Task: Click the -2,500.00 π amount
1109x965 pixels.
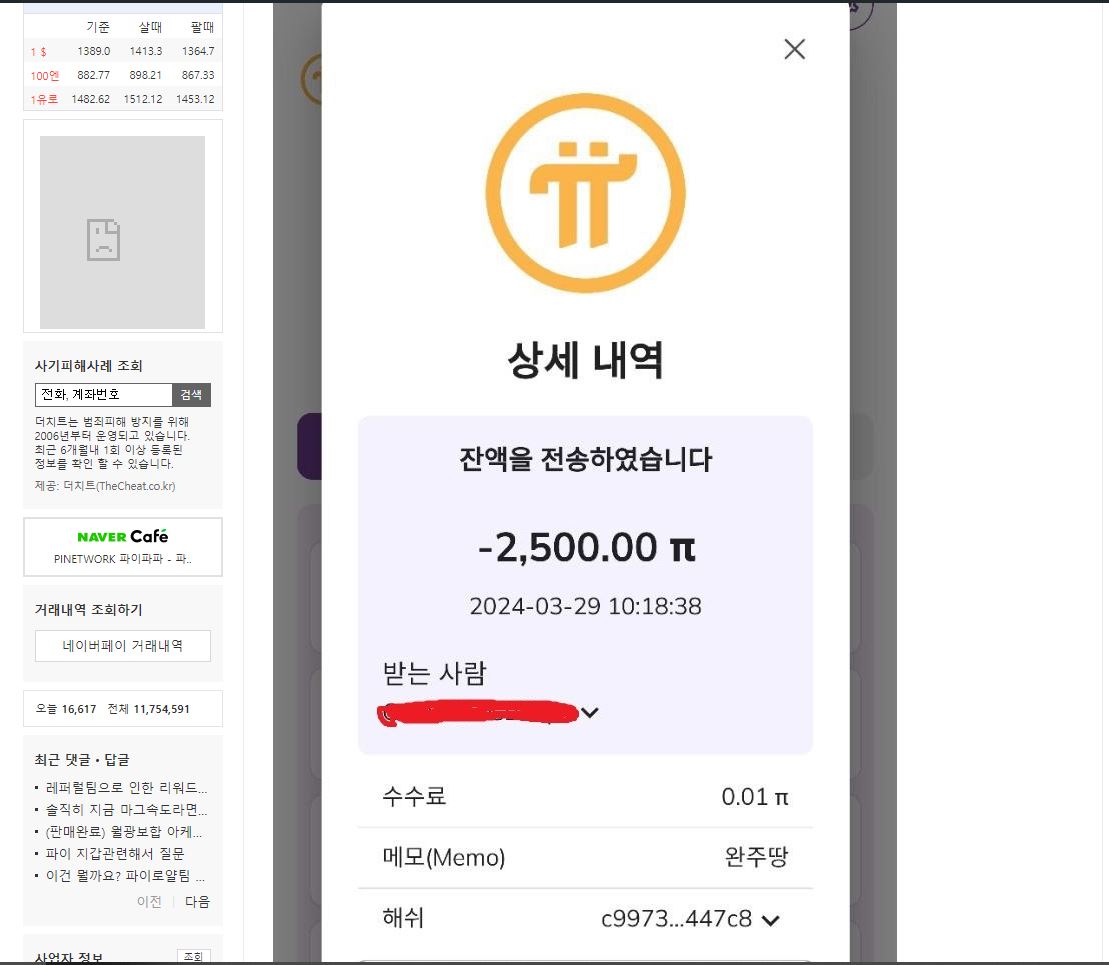Action: (x=586, y=547)
